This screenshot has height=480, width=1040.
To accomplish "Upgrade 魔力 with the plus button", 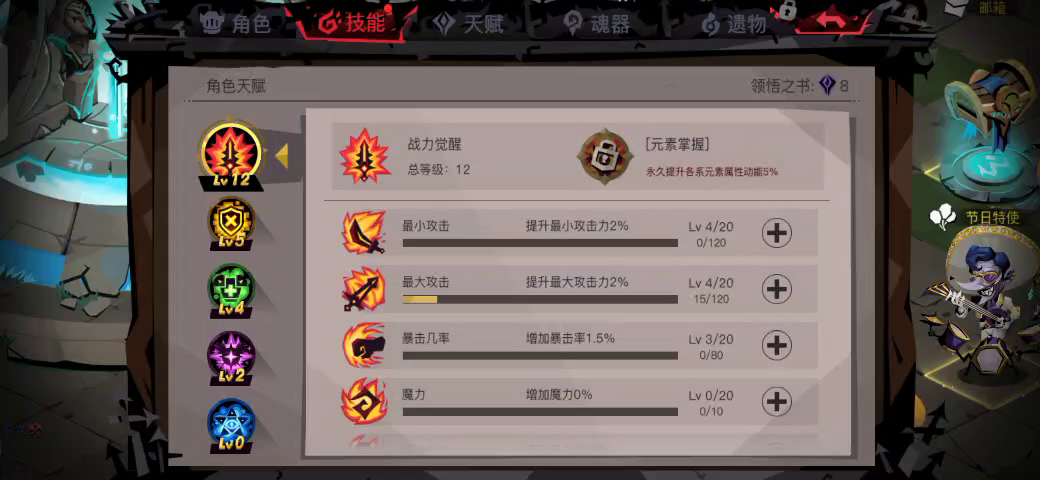I will tap(777, 402).
